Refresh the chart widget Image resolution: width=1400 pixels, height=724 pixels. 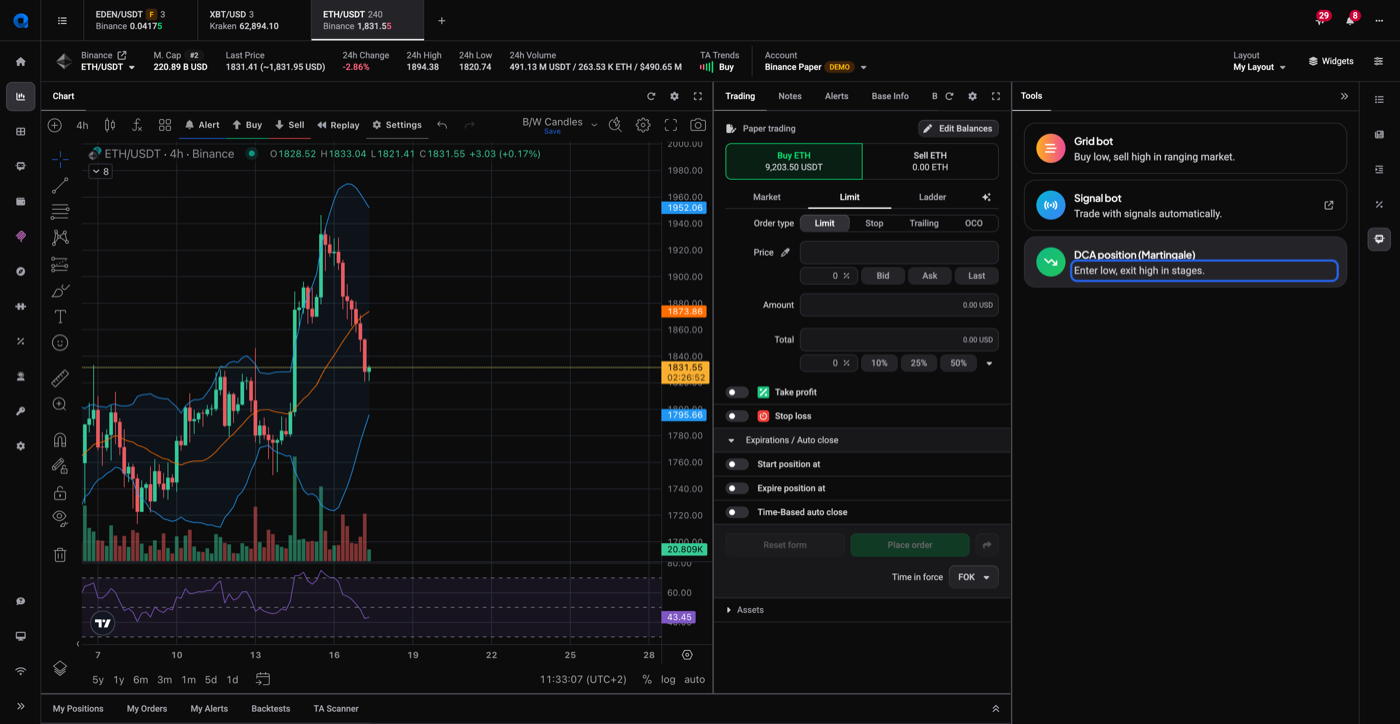click(x=651, y=96)
